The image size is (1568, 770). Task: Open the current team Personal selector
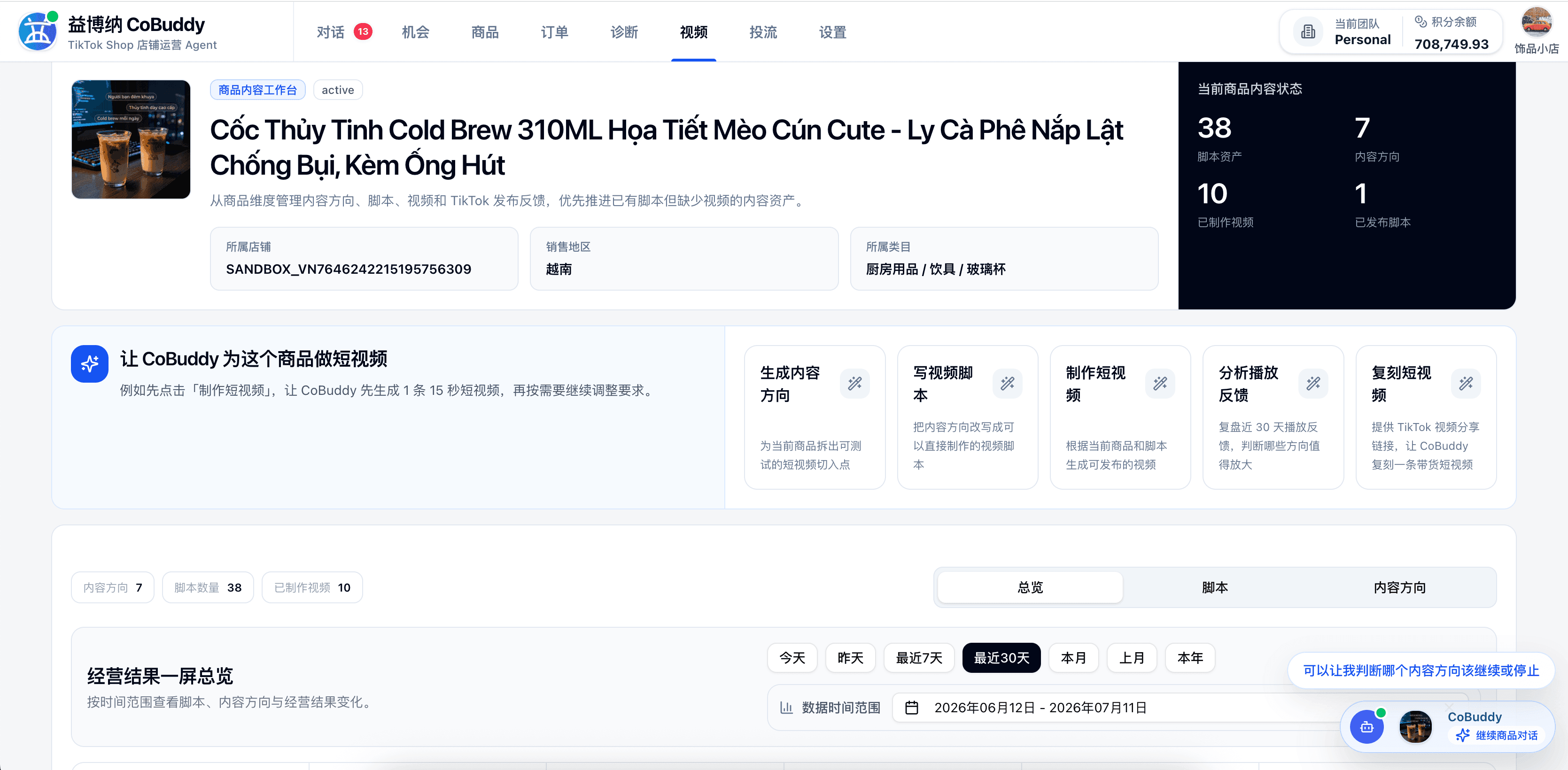1342,31
